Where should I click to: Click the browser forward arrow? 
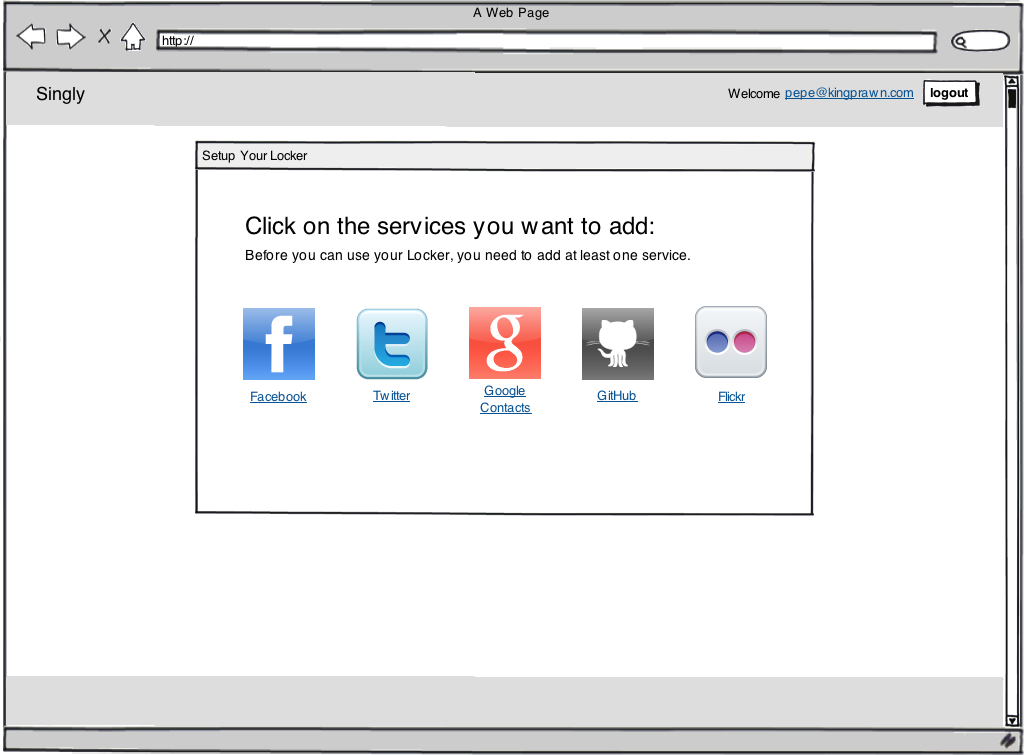71,37
